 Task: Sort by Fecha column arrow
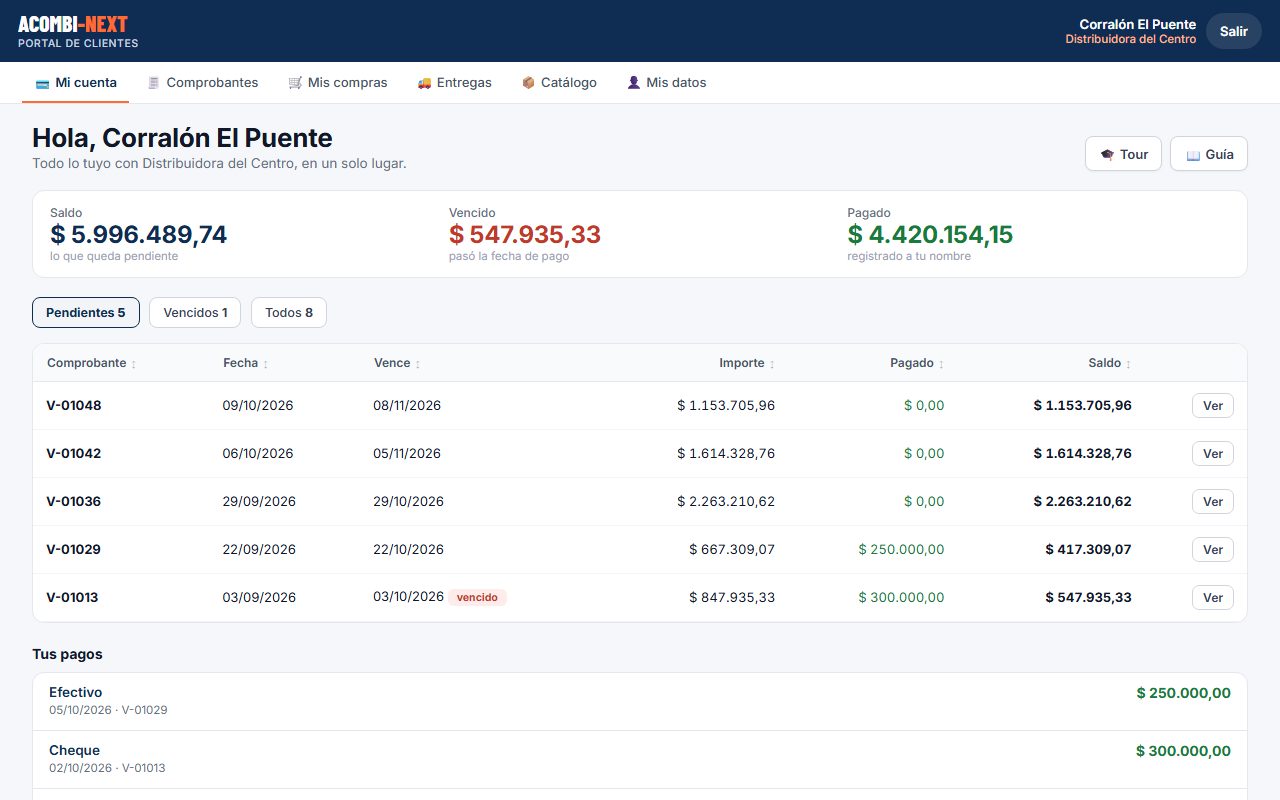point(265,364)
